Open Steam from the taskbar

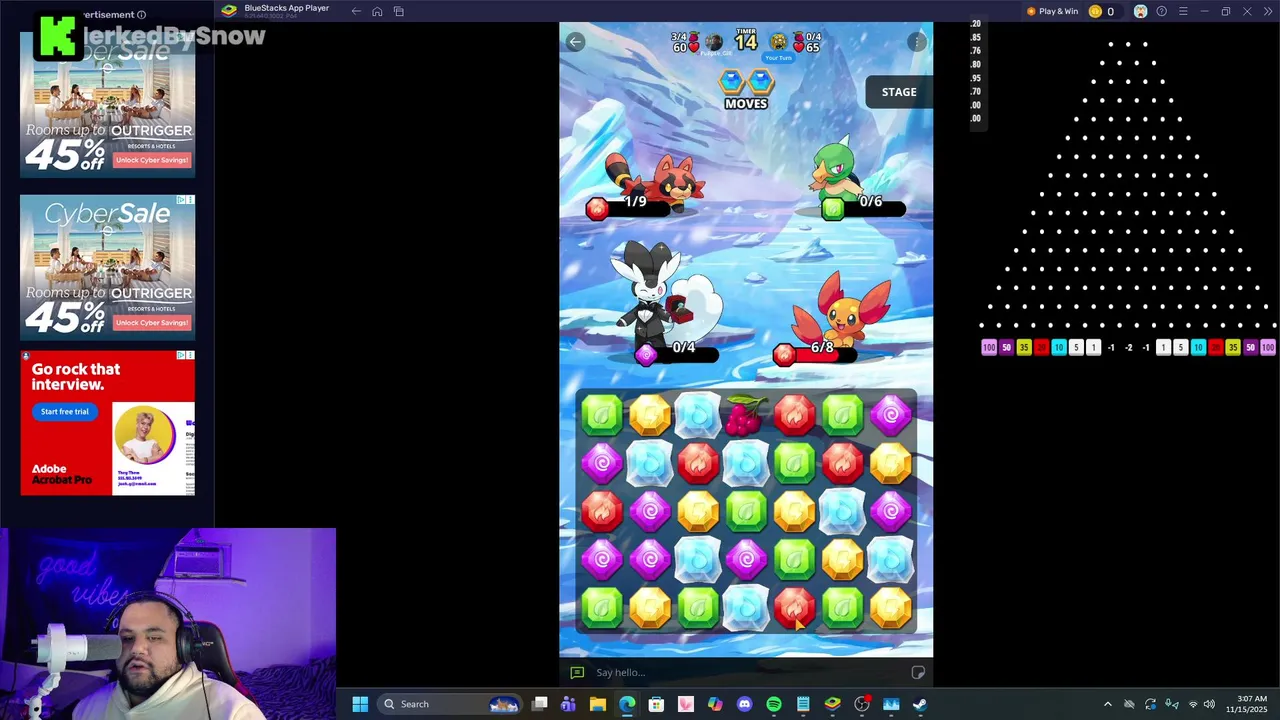(920, 704)
